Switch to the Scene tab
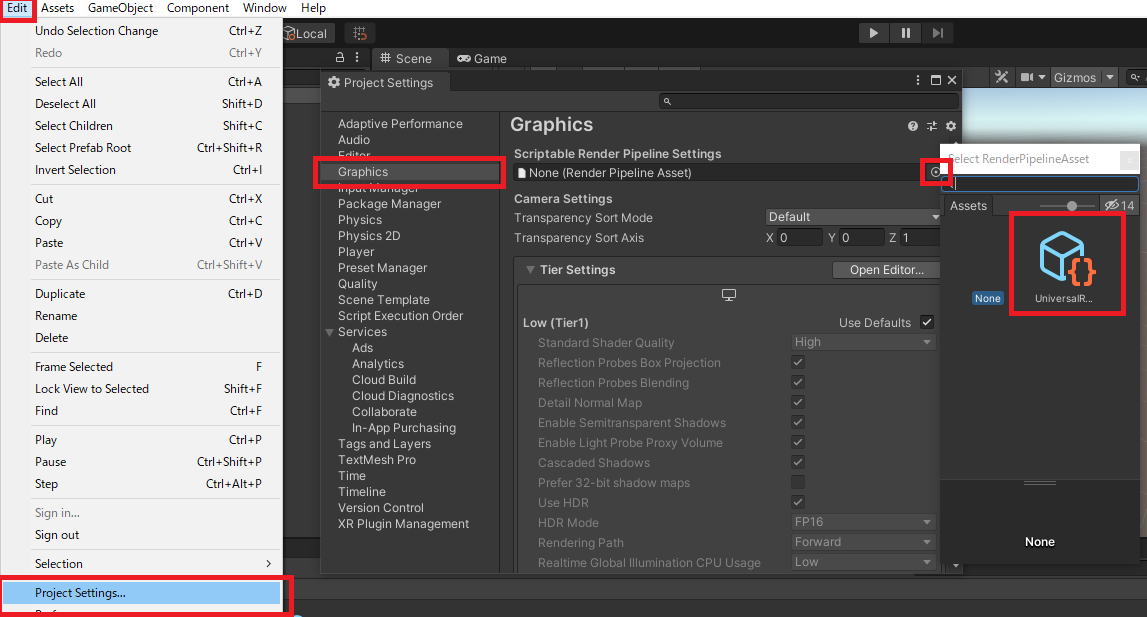The width and height of the screenshot is (1147, 617). click(x=406, y=59)
